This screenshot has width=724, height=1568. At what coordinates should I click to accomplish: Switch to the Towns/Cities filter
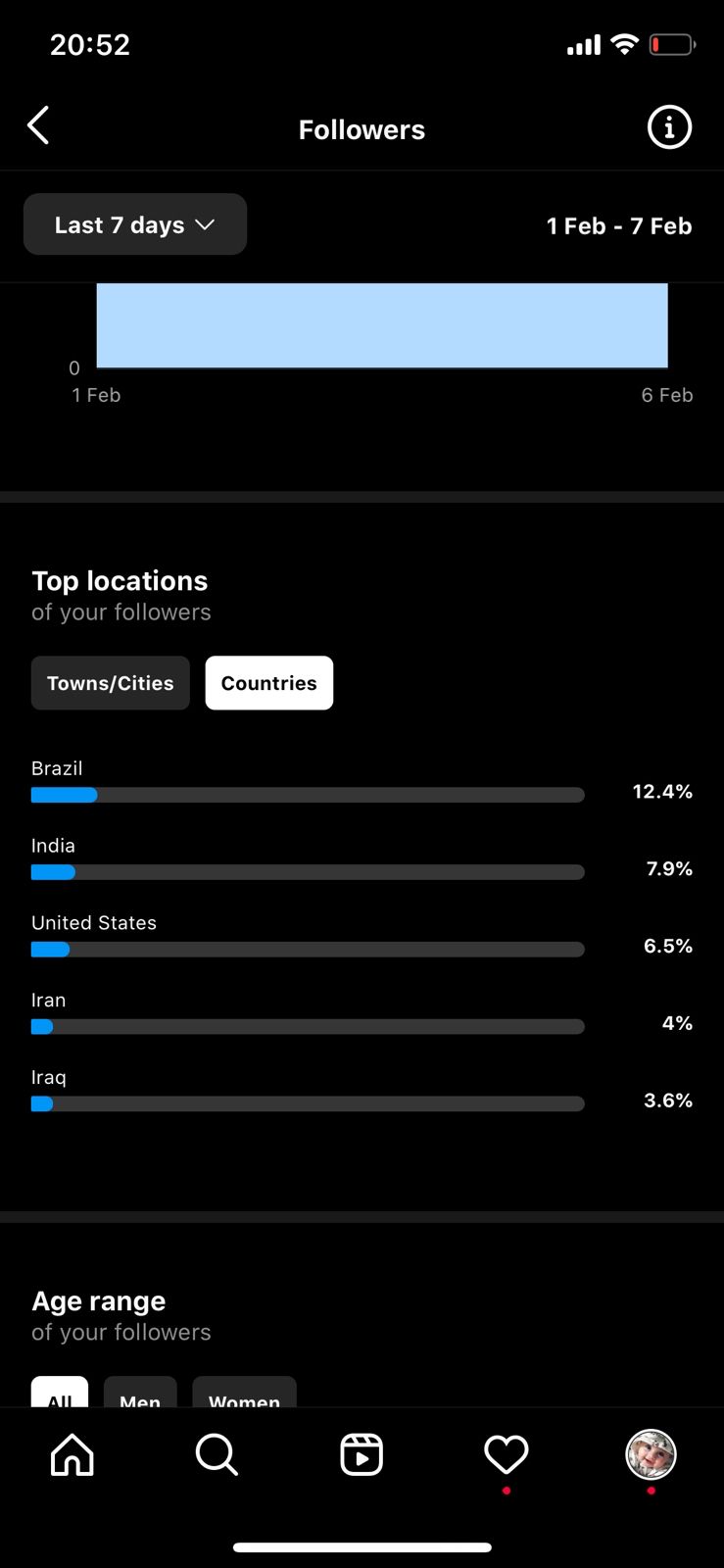(x=111, y=683)
